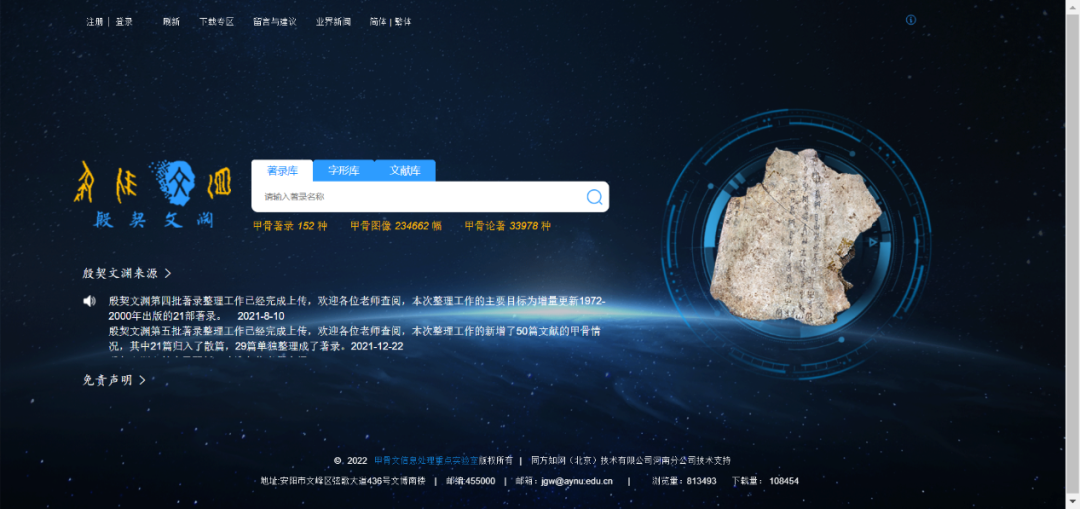This screenshot has height=509, width=1080.
Task: Open the 下载专区 menu item
Action: click(216, 22)
